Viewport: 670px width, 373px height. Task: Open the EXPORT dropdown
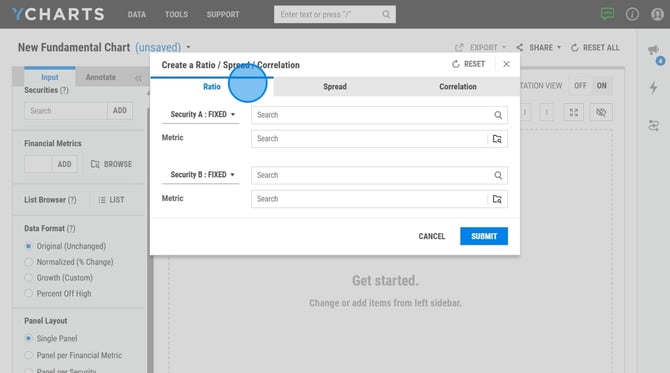click(480, 47)
